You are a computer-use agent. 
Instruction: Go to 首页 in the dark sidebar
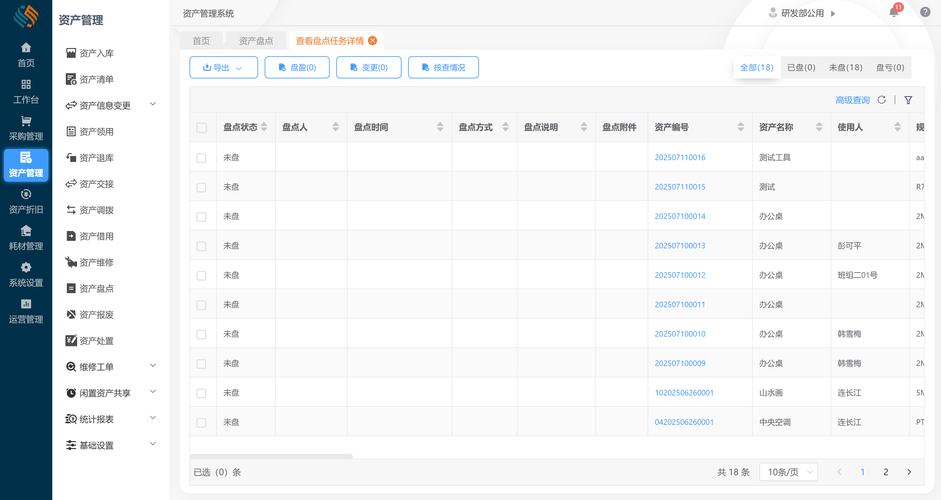point(26,55)
